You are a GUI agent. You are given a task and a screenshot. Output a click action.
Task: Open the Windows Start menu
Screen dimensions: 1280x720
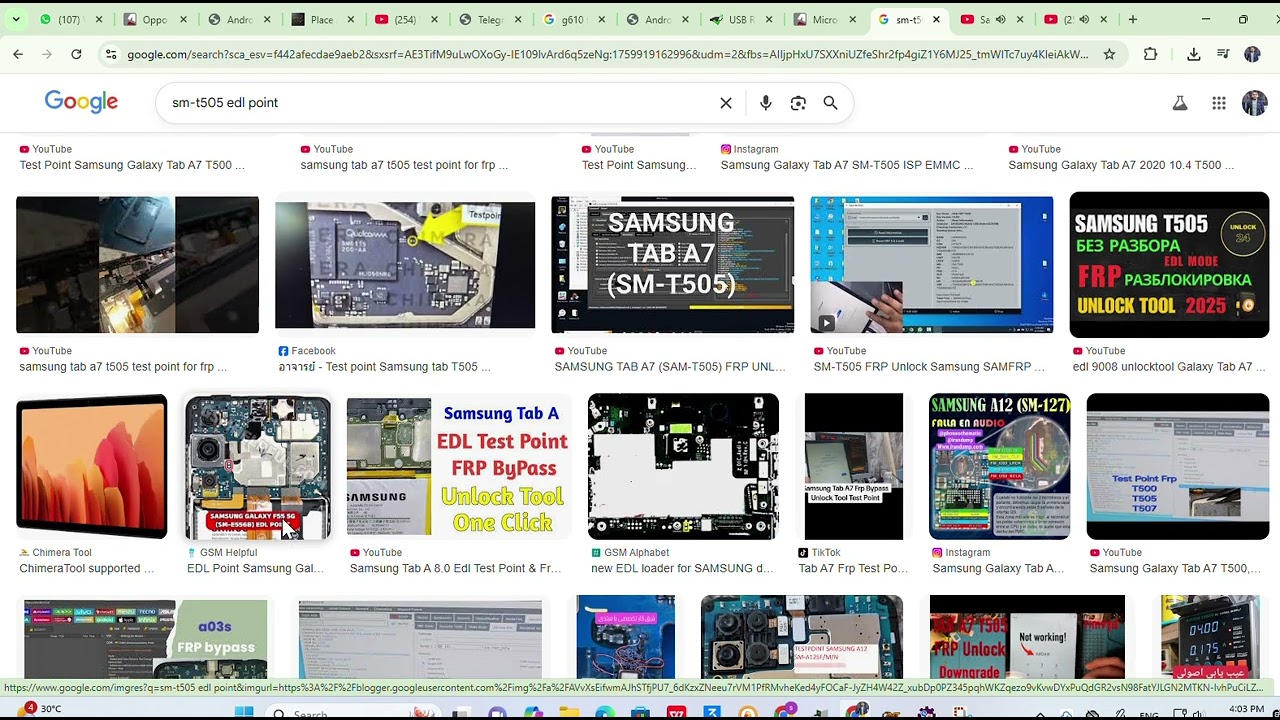(244, 712)
